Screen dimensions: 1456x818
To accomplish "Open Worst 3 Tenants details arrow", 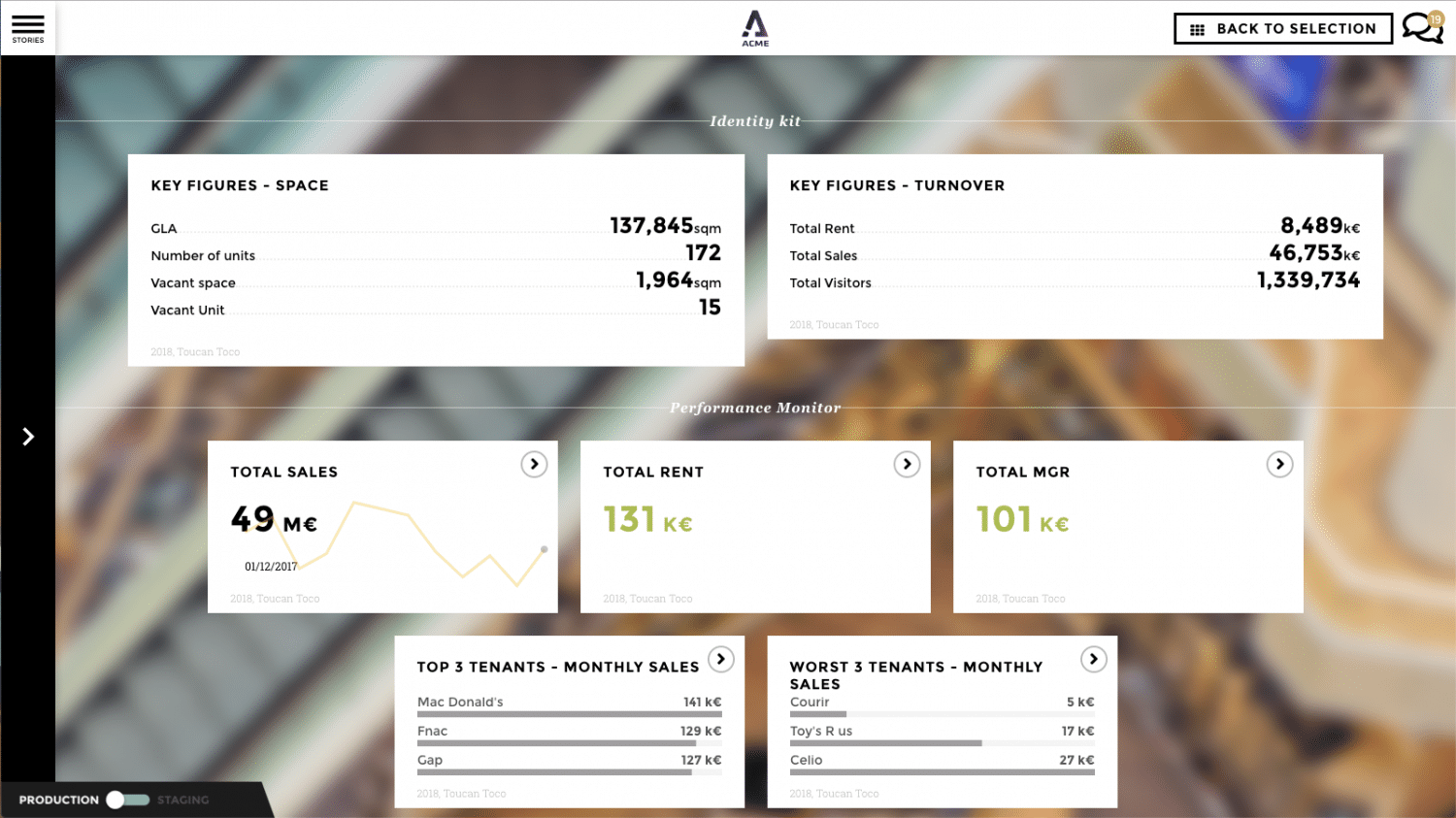I will pos(1093,660).
